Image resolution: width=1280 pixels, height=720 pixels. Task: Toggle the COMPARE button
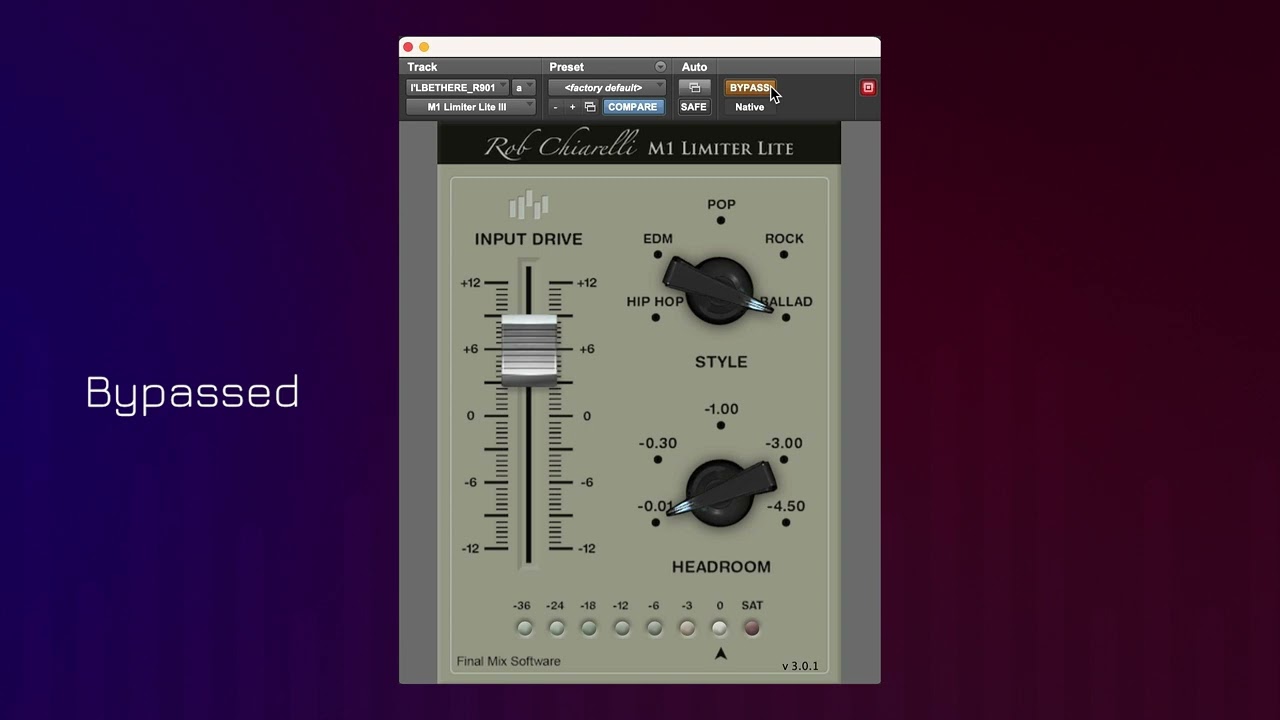[633, 107]
